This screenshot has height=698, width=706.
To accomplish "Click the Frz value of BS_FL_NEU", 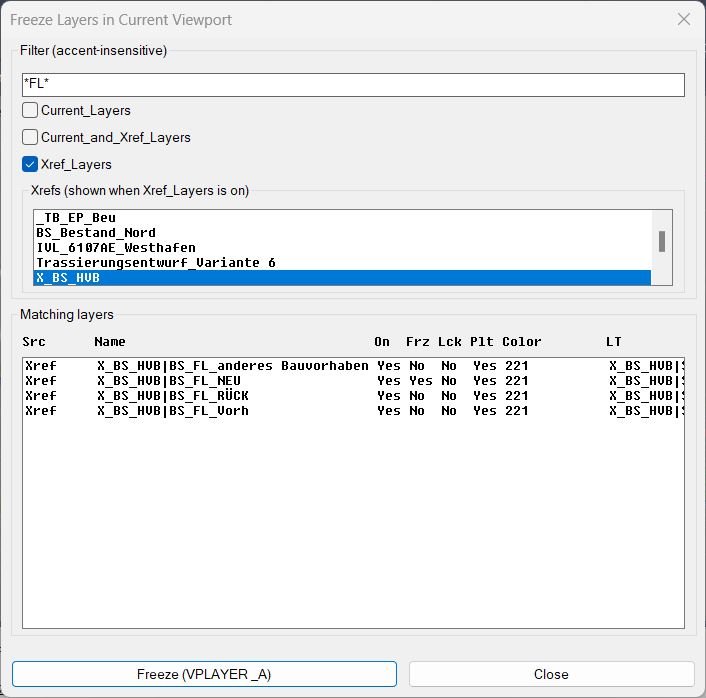I will coord(420,381).
